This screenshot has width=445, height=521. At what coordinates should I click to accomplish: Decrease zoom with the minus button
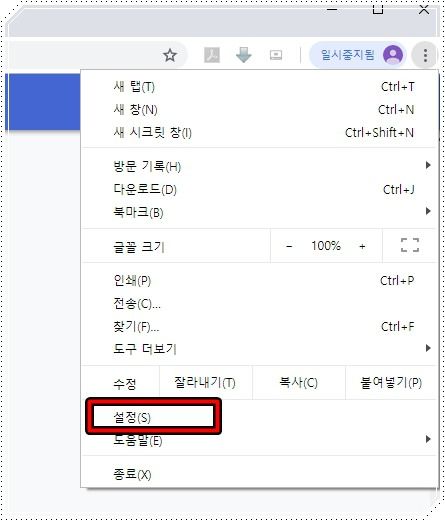coord(289,246)
